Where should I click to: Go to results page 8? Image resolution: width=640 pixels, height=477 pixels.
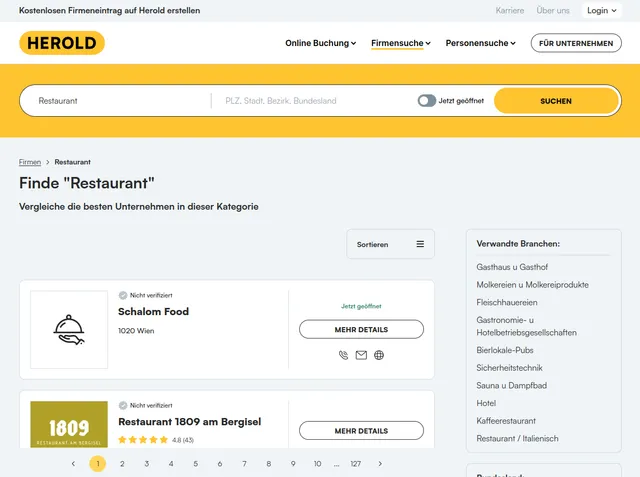click(x=269, y=464)
